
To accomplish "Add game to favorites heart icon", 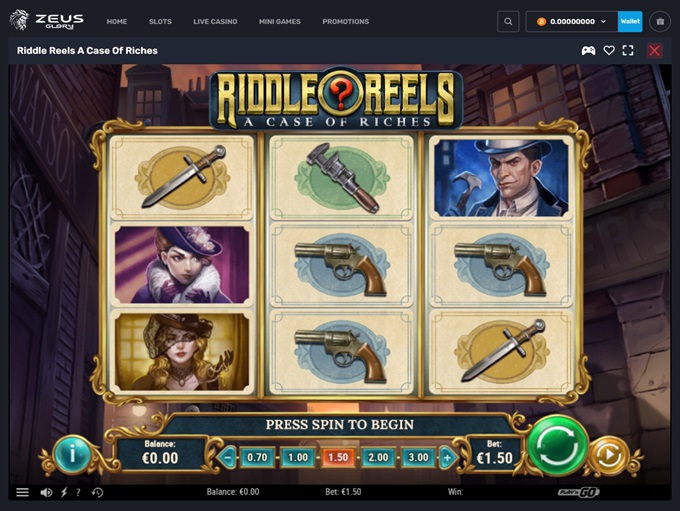I will click(609, 51).
